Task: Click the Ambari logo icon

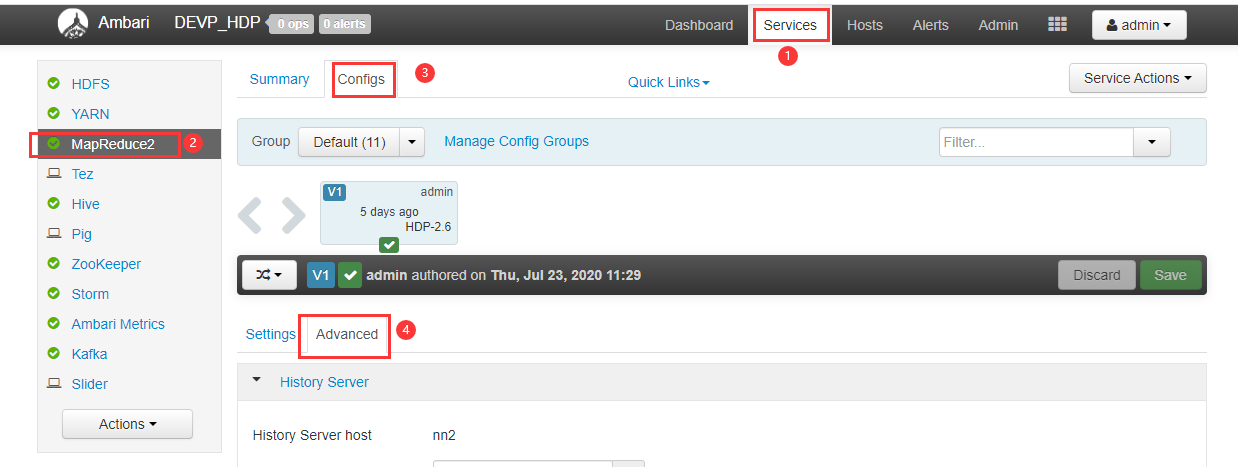Action: [73, 25]
